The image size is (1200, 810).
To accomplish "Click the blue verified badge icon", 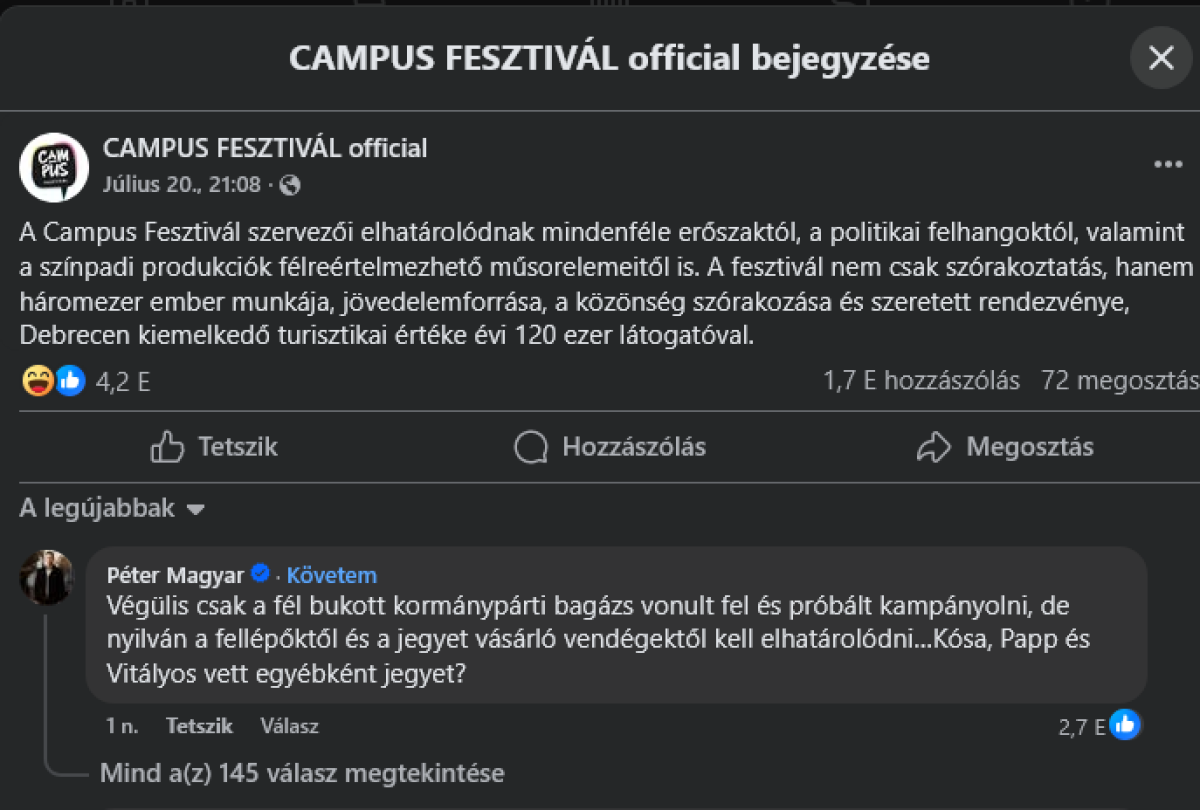I will pos(260,574).
